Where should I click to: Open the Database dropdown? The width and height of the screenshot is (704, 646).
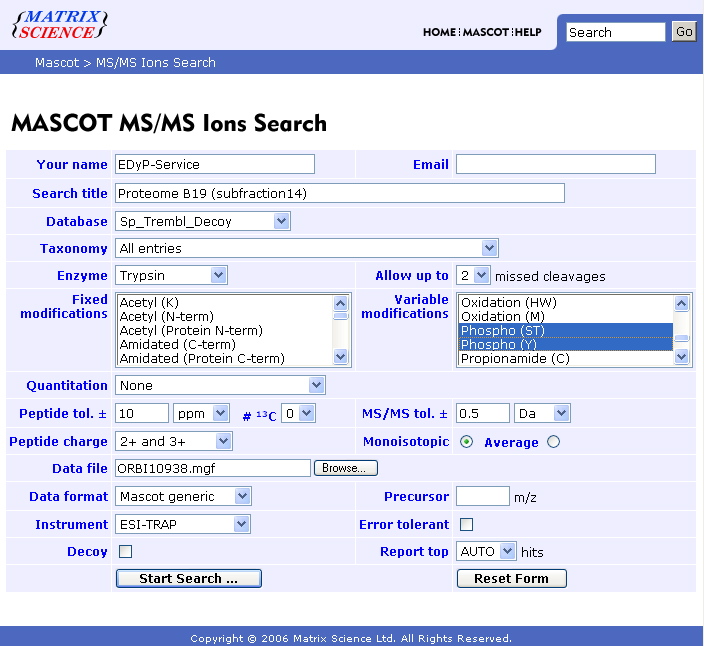[203, 221]
